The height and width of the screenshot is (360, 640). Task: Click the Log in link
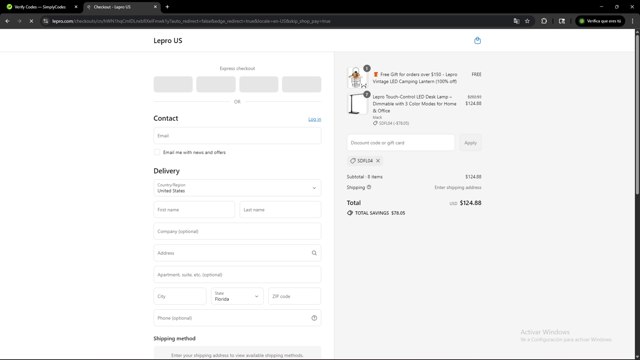(x=314, y=119)
